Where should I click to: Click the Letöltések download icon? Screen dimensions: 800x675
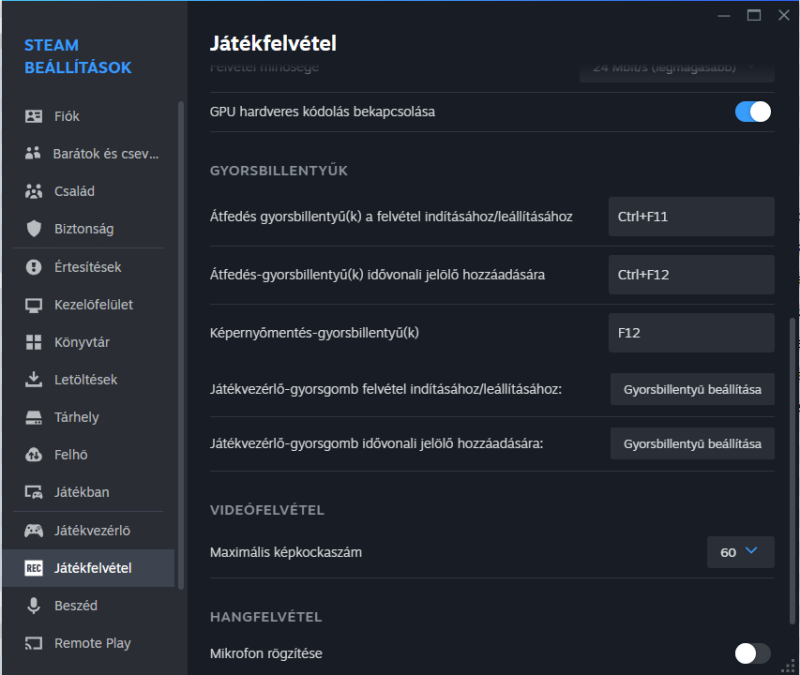point(34,380)
